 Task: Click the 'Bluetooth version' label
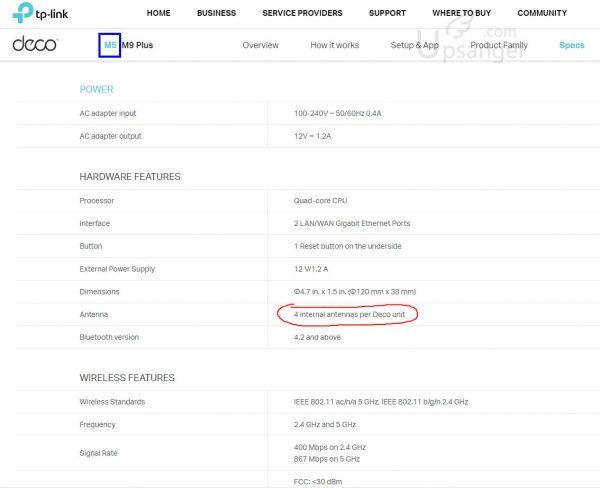click(x=109, y=337)
